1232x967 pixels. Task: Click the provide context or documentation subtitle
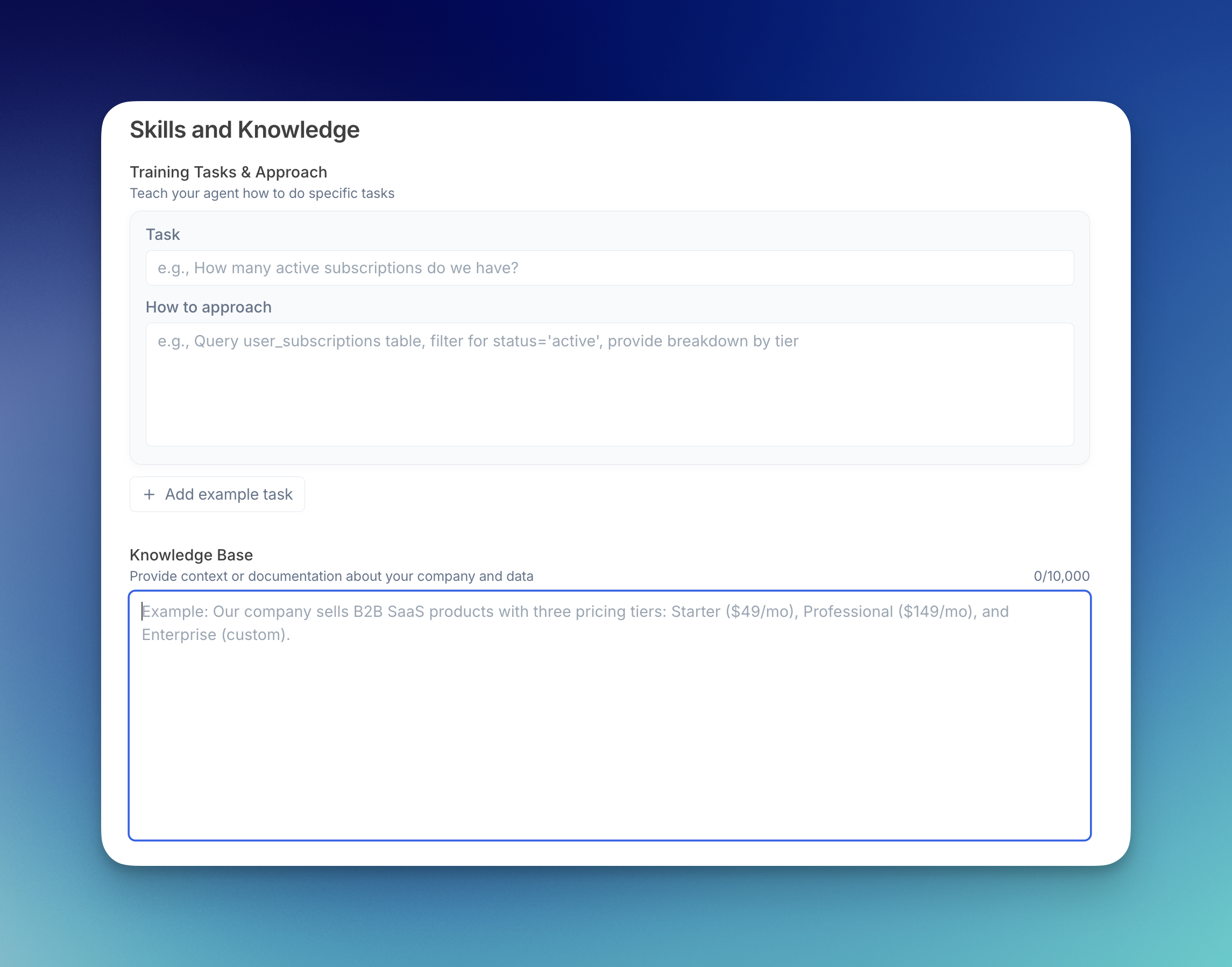331,576
